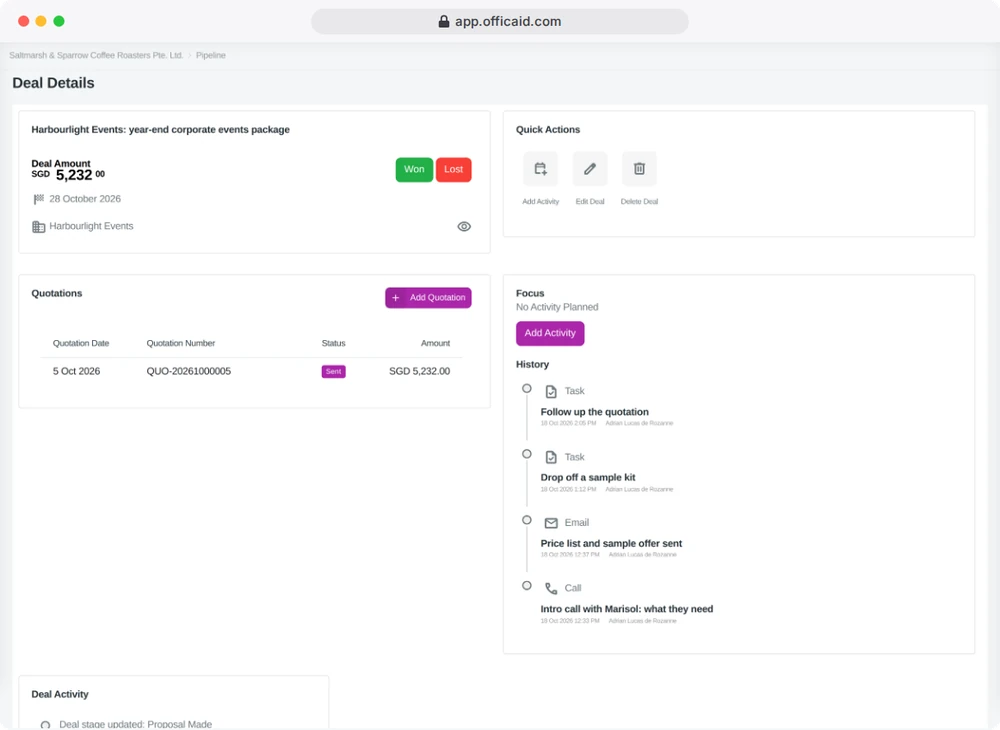Click the Add Activity label under Quick Actions
This screenshot has width=1000, height=730.
[540, 201]
